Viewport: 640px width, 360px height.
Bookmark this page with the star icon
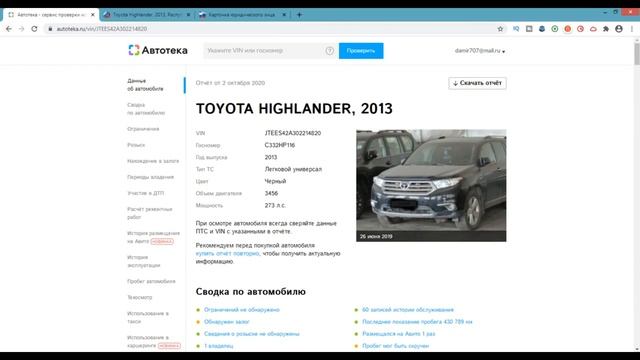point(500,29)
